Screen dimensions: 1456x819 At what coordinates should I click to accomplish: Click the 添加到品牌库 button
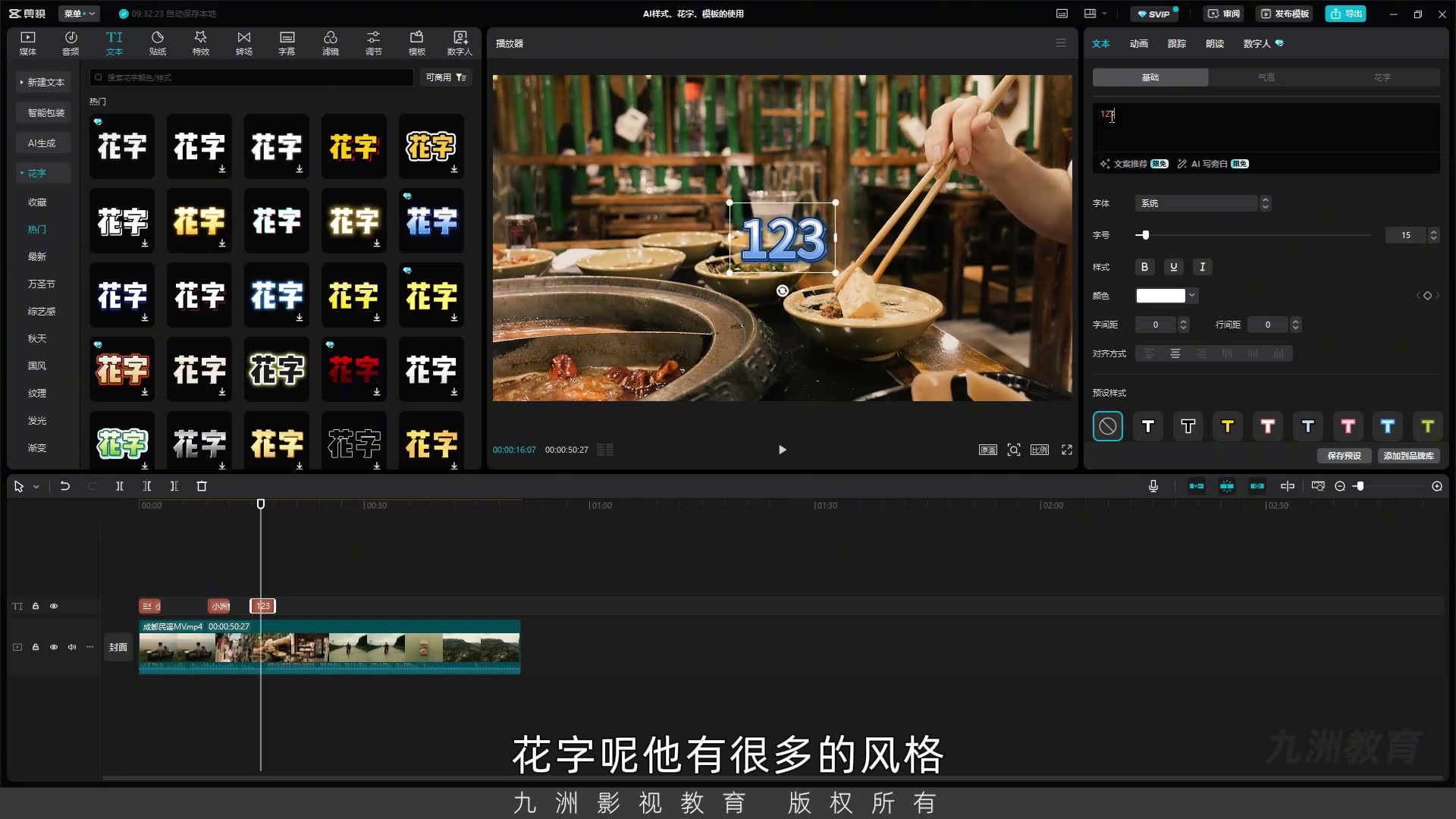point(1409,456)
